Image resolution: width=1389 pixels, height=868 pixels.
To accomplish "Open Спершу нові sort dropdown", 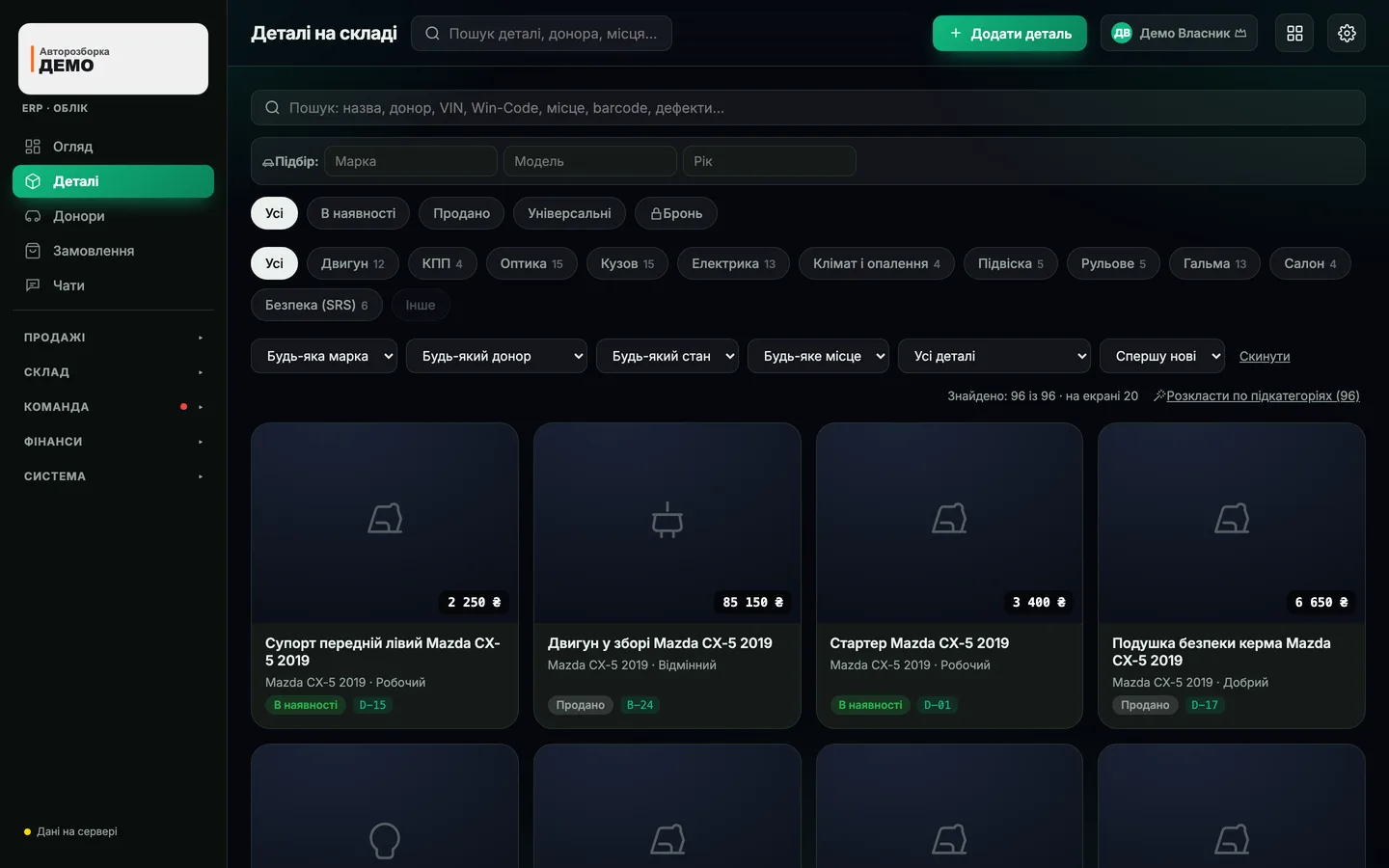I will 1162,356.
